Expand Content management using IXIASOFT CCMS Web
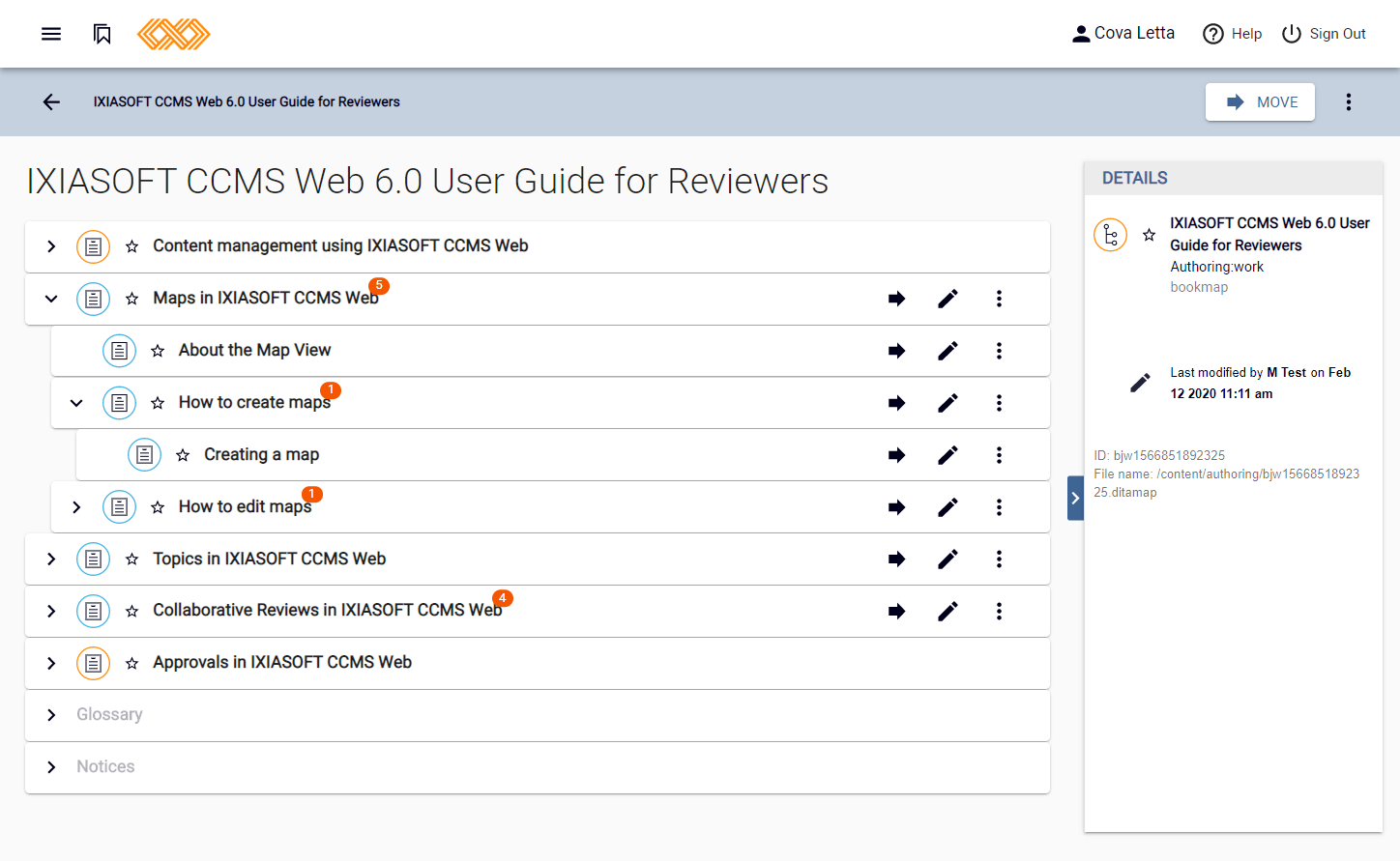This screenshot has height=861, width=1400. coord(51,246)
